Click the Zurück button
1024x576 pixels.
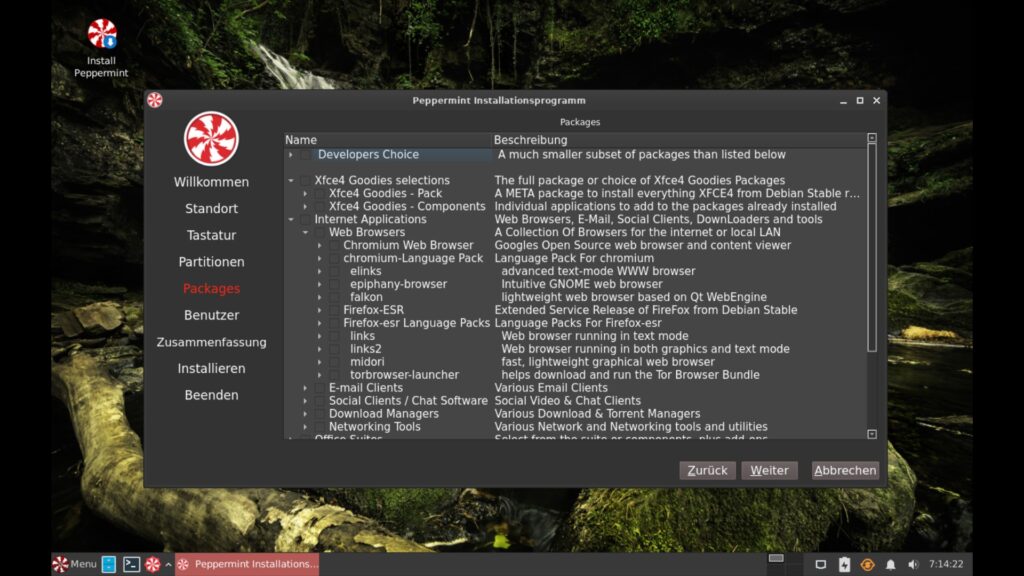pyautogui.click(x=707, y=470)
